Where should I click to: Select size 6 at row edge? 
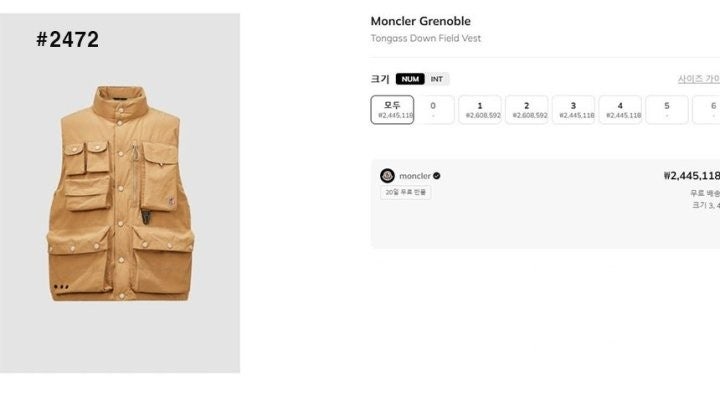(x=707, y=110)
